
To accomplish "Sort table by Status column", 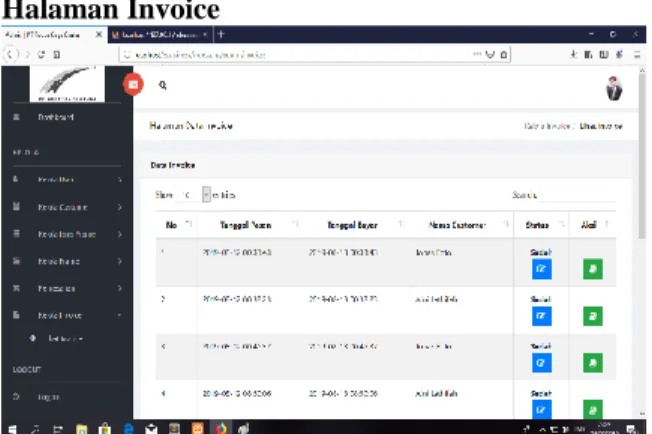I will (x=541, y=225).
